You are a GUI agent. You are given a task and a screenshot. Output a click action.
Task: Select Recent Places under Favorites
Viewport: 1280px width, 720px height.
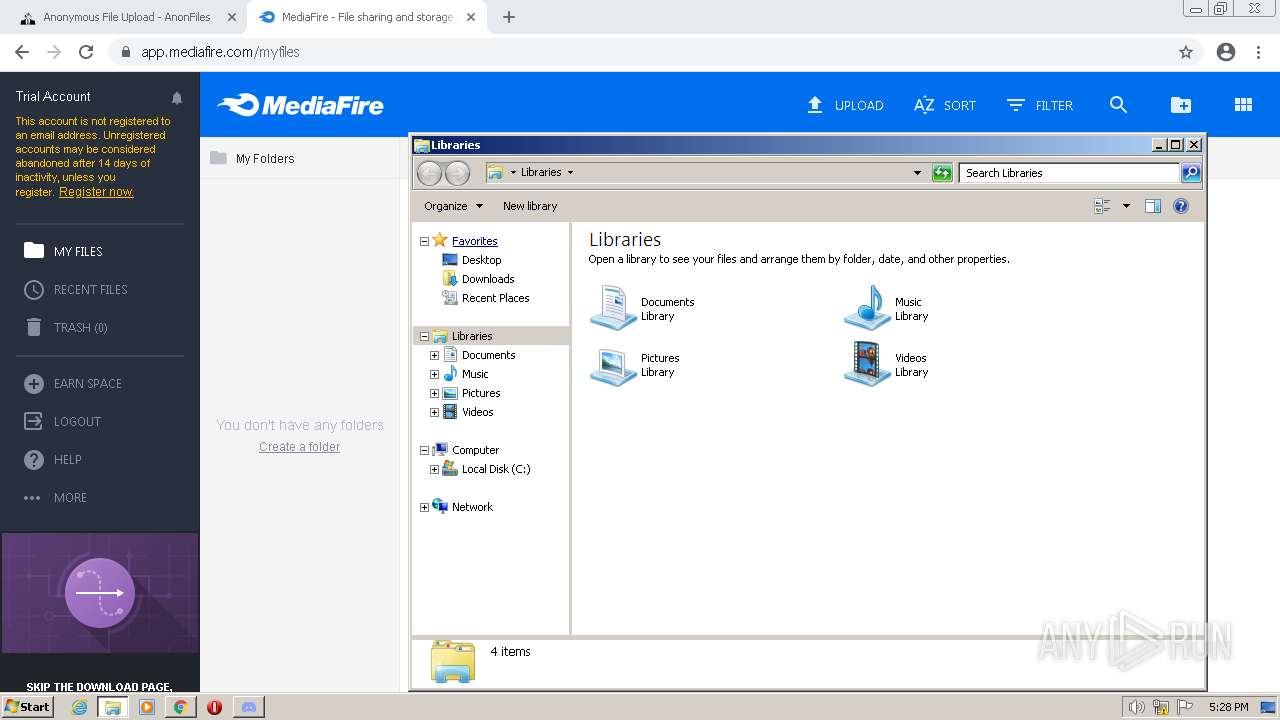pyautogui.click(x=486, y=298)
